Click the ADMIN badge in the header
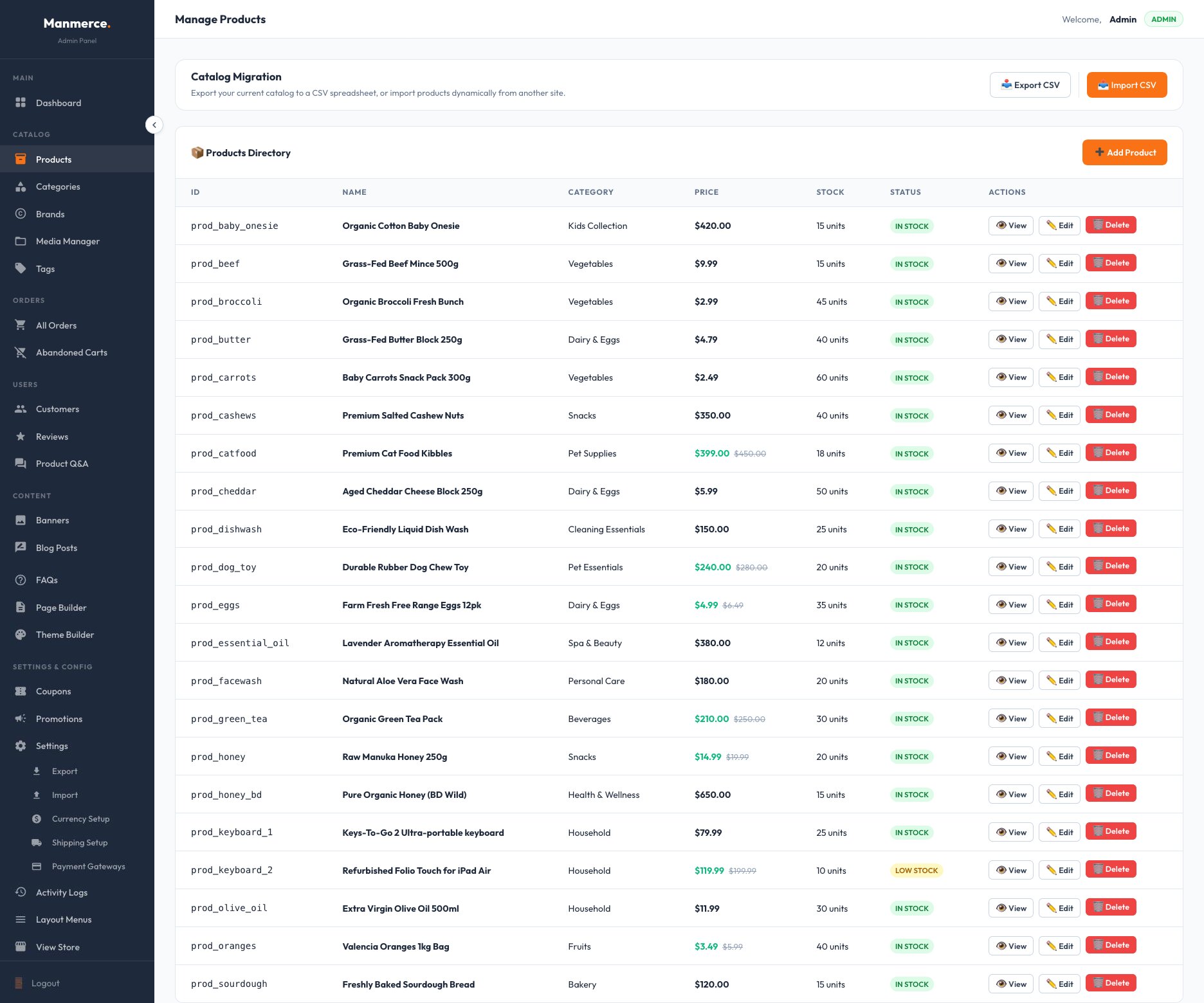 point(1163,19)
